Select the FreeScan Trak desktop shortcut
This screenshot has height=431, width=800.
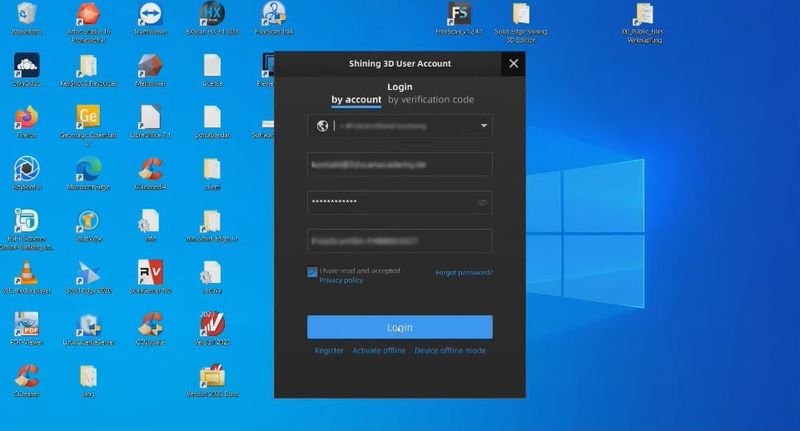[x=272, y=15]
